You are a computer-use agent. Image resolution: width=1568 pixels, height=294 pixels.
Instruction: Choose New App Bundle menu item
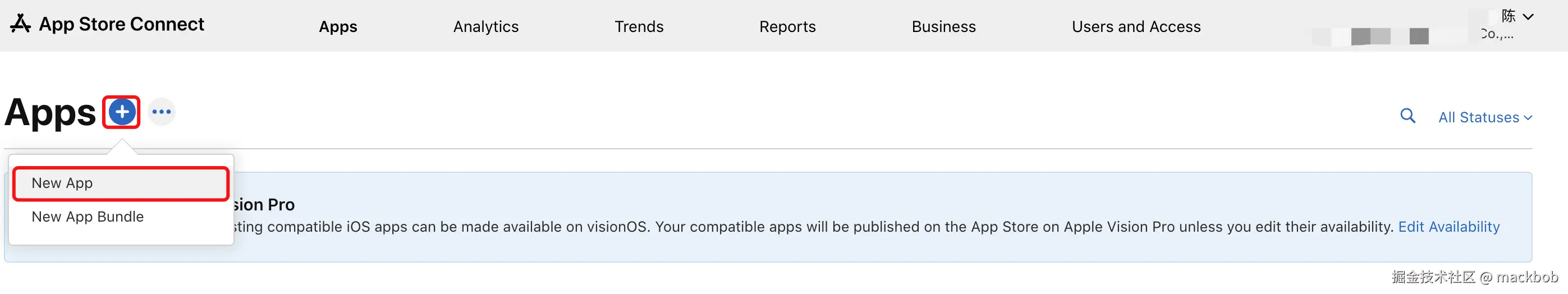[x=121, y=217]
